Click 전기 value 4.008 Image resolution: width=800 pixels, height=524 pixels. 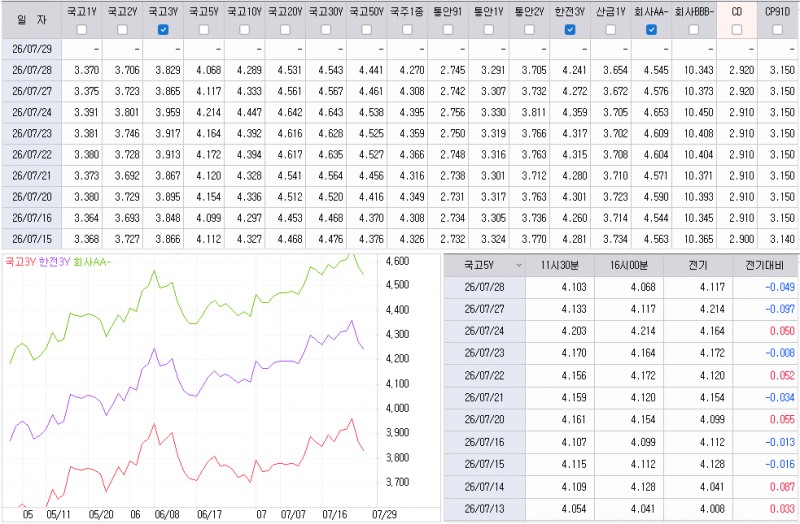point(712,509)
